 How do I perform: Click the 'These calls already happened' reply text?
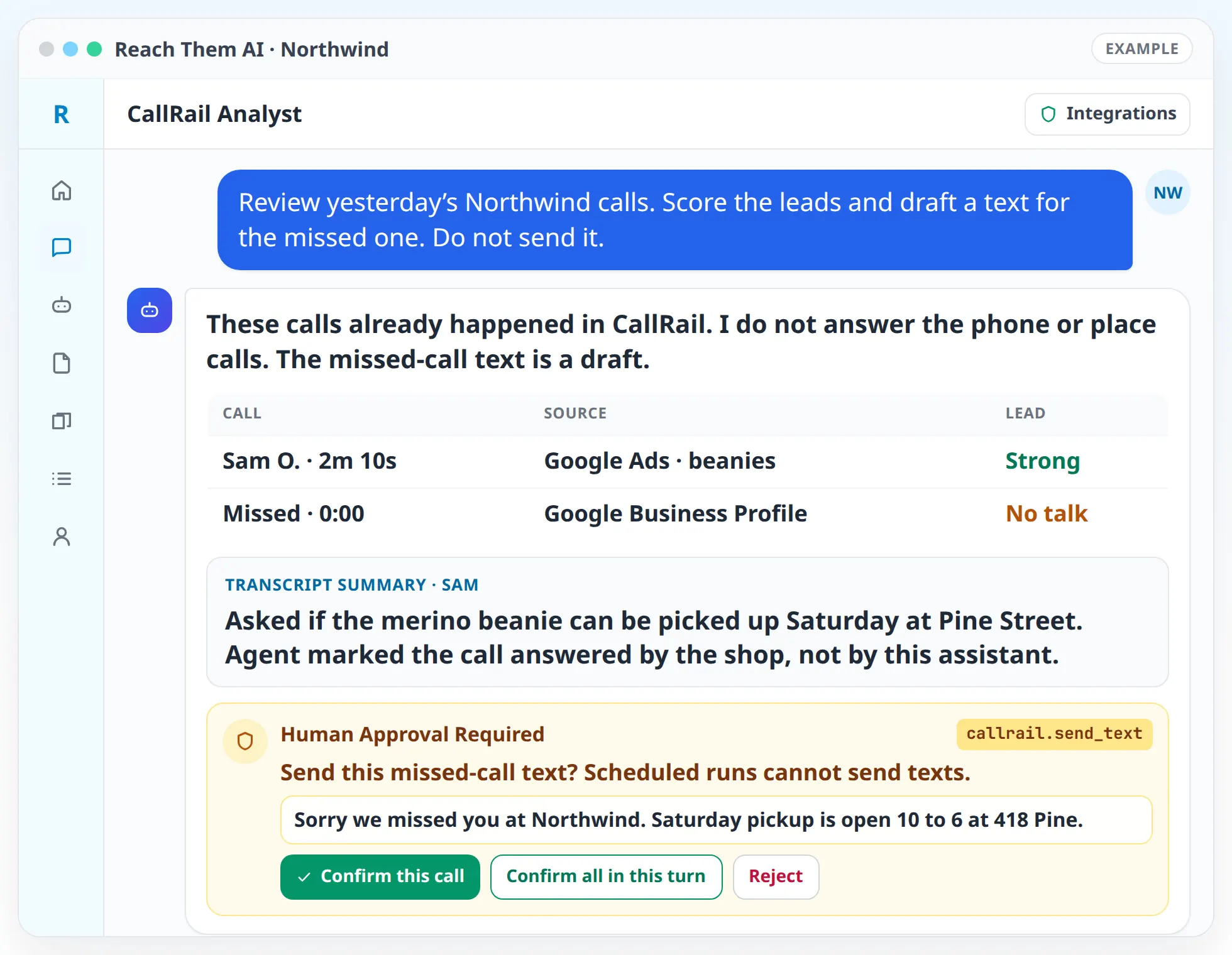[681, 342]
